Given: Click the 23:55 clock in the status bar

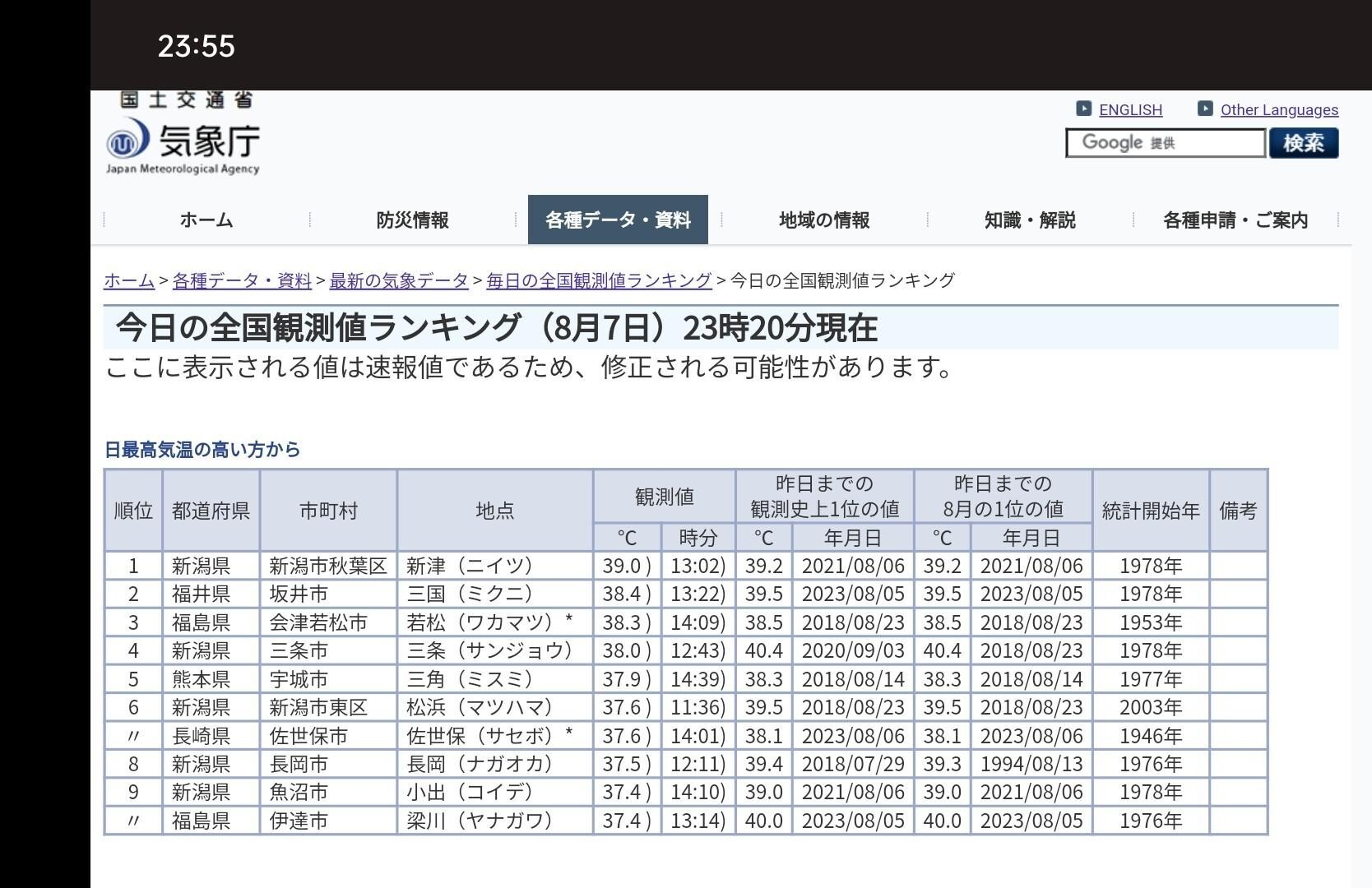Looking at the screenshot, I should pos(197,47).
